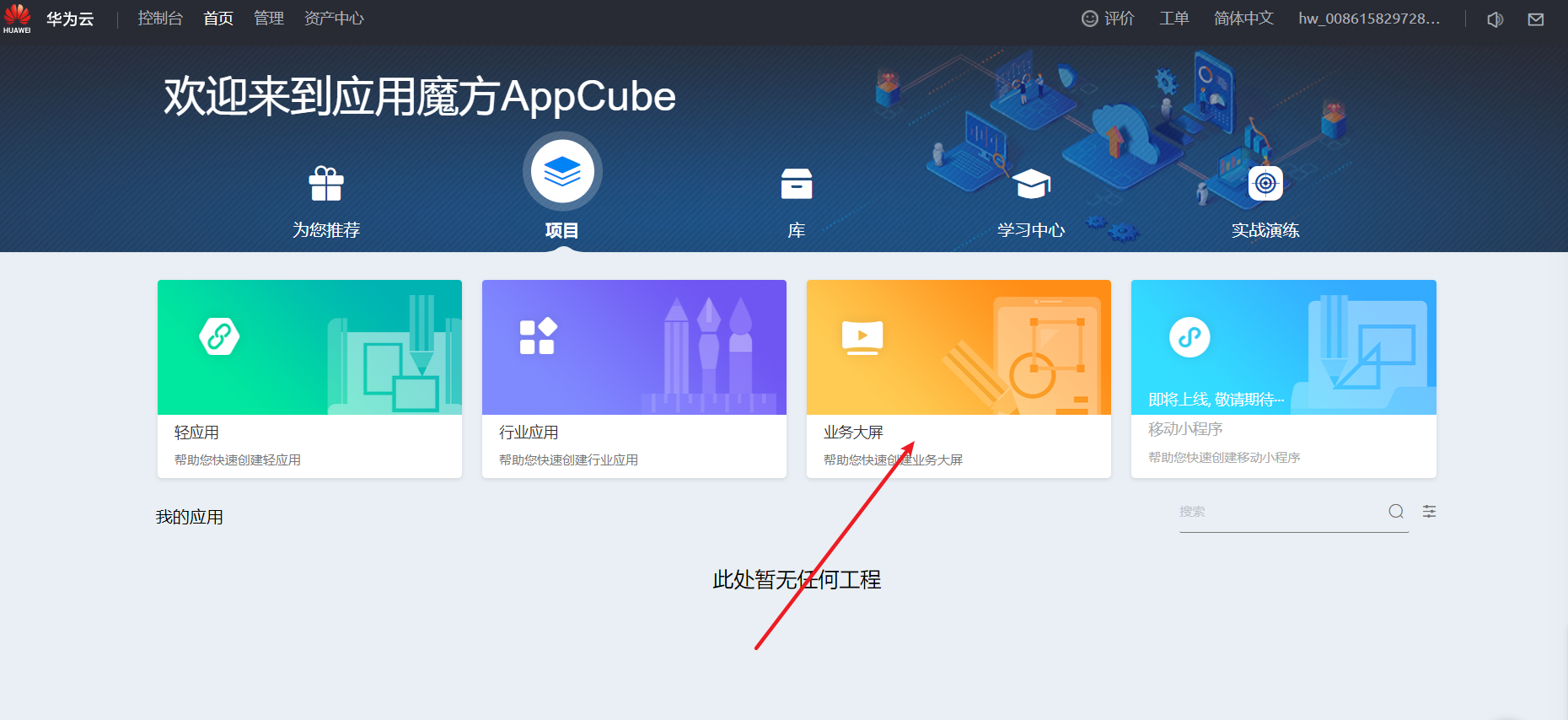Click 即将上线, 敬请期待 banner text
Image resolution: width=1568 pixels, height=720 pixels.
[x=1216, y=400]
